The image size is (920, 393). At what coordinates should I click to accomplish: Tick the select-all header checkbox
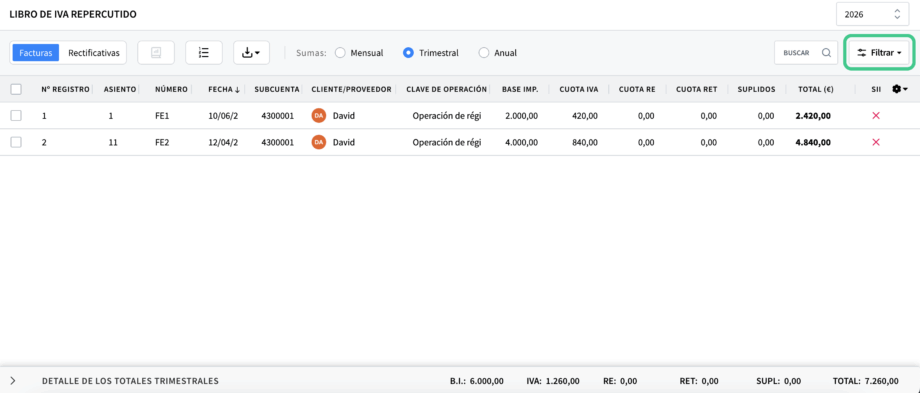click(16, 89)
